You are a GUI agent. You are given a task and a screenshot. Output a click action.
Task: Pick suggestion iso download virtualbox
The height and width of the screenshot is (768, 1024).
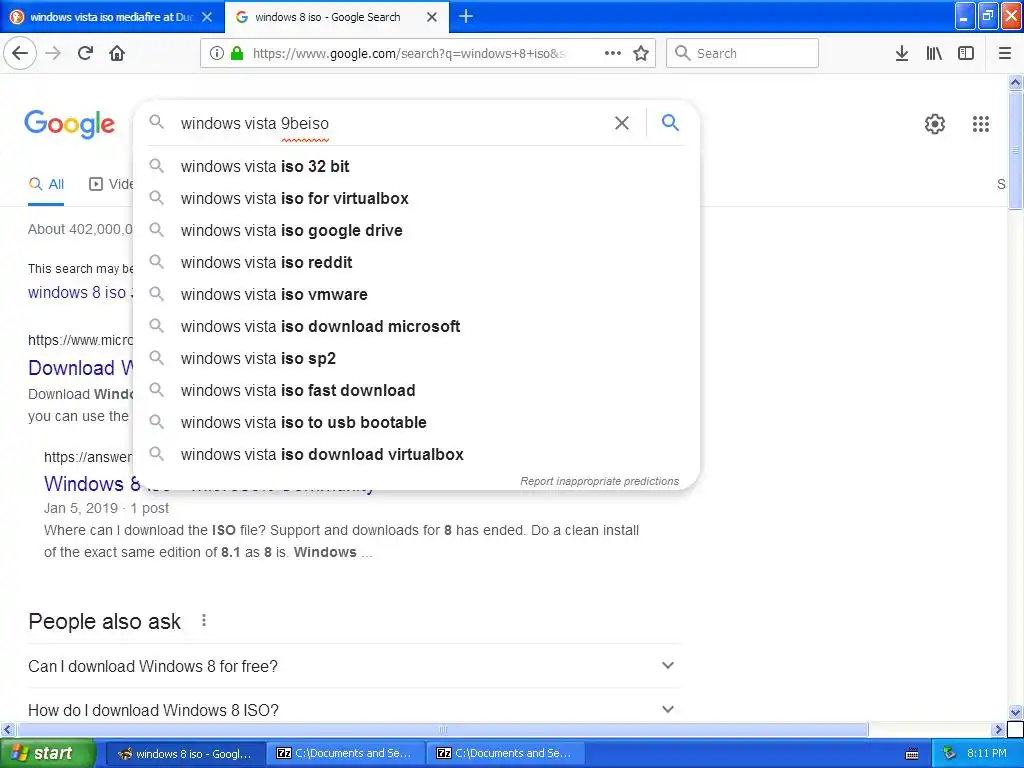416,454
